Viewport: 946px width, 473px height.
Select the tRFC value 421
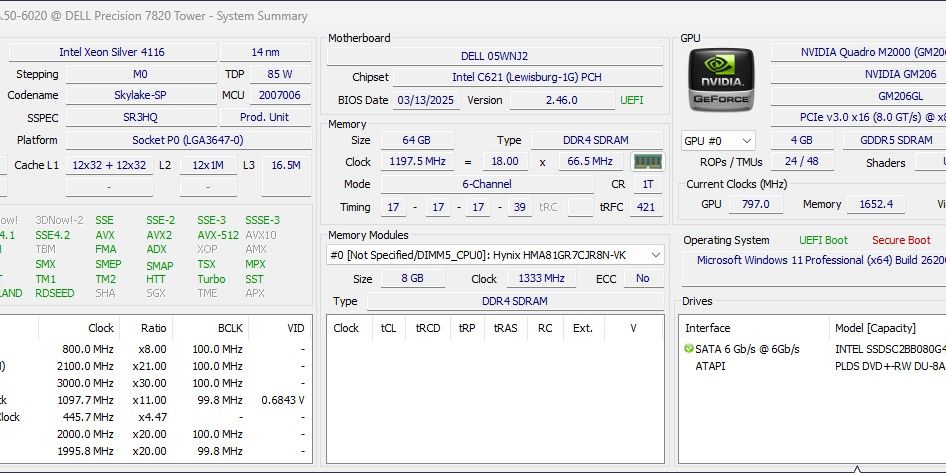pos(646,207)
